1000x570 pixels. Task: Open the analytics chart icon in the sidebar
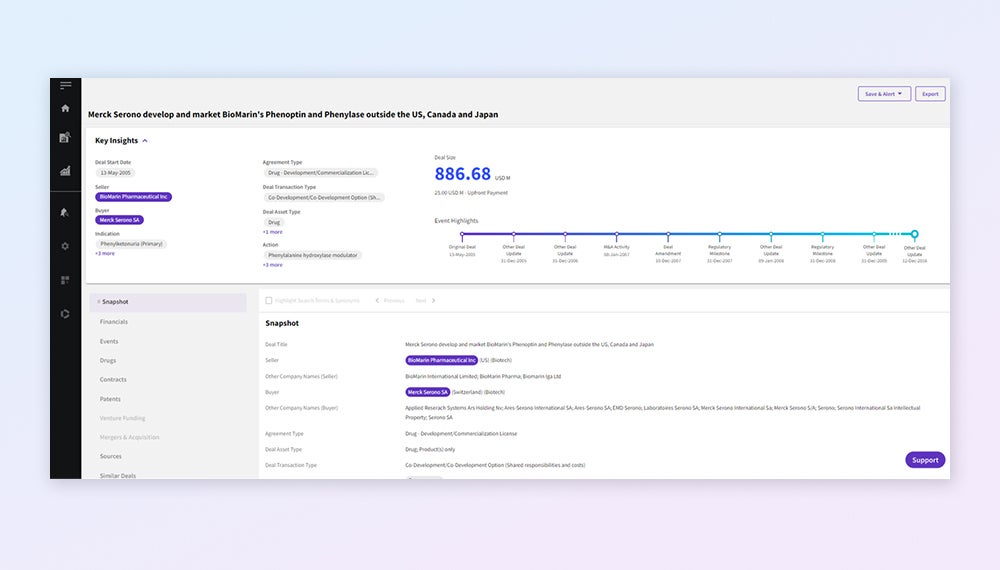coord(65,171)
